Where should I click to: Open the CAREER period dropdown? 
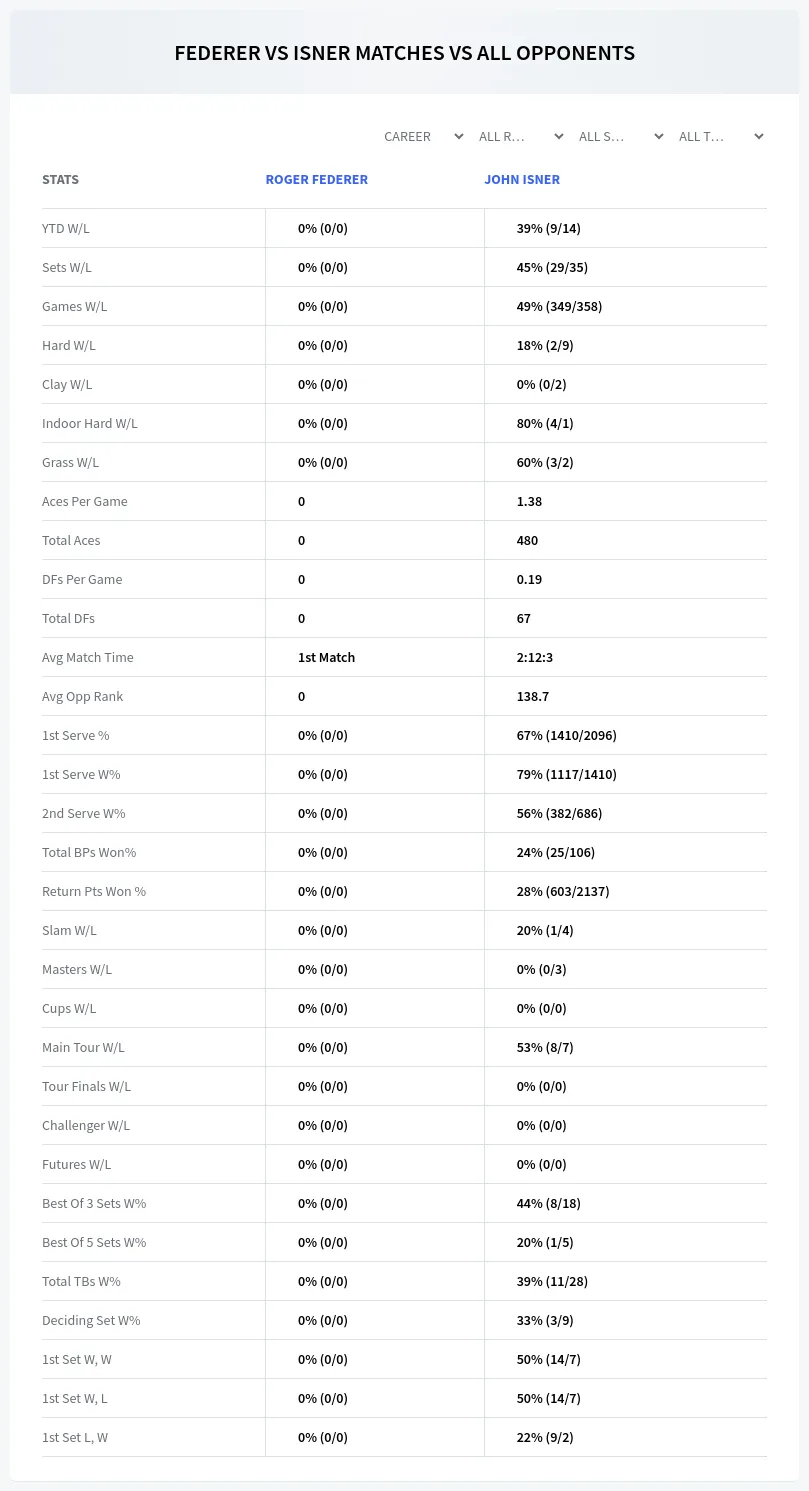[424, 136]
